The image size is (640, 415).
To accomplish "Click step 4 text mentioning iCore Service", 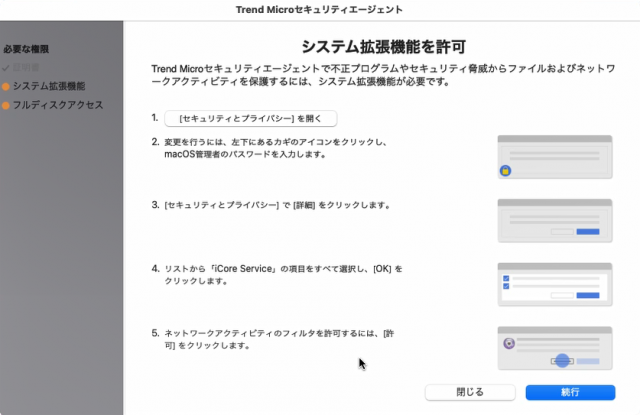I will 283,275.
